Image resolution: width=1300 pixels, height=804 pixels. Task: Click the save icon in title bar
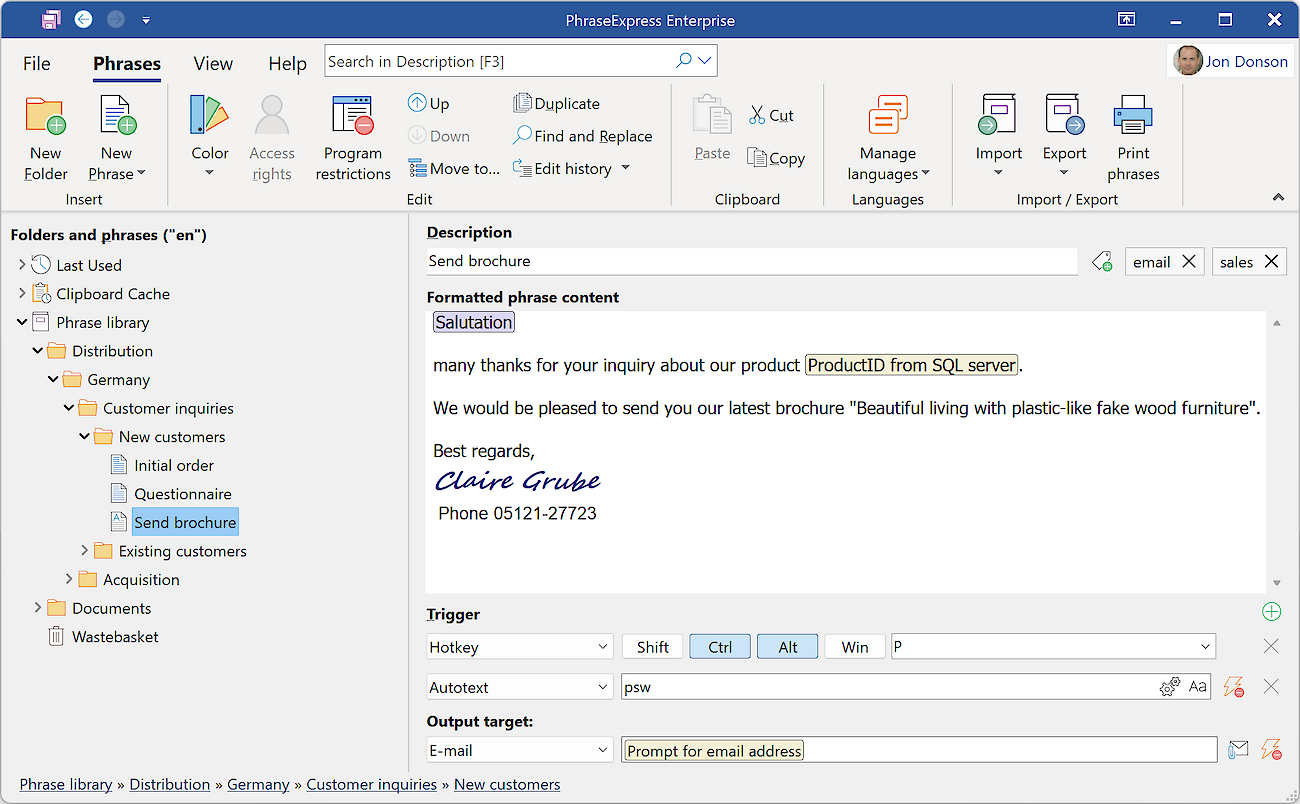tap(50, 19)
